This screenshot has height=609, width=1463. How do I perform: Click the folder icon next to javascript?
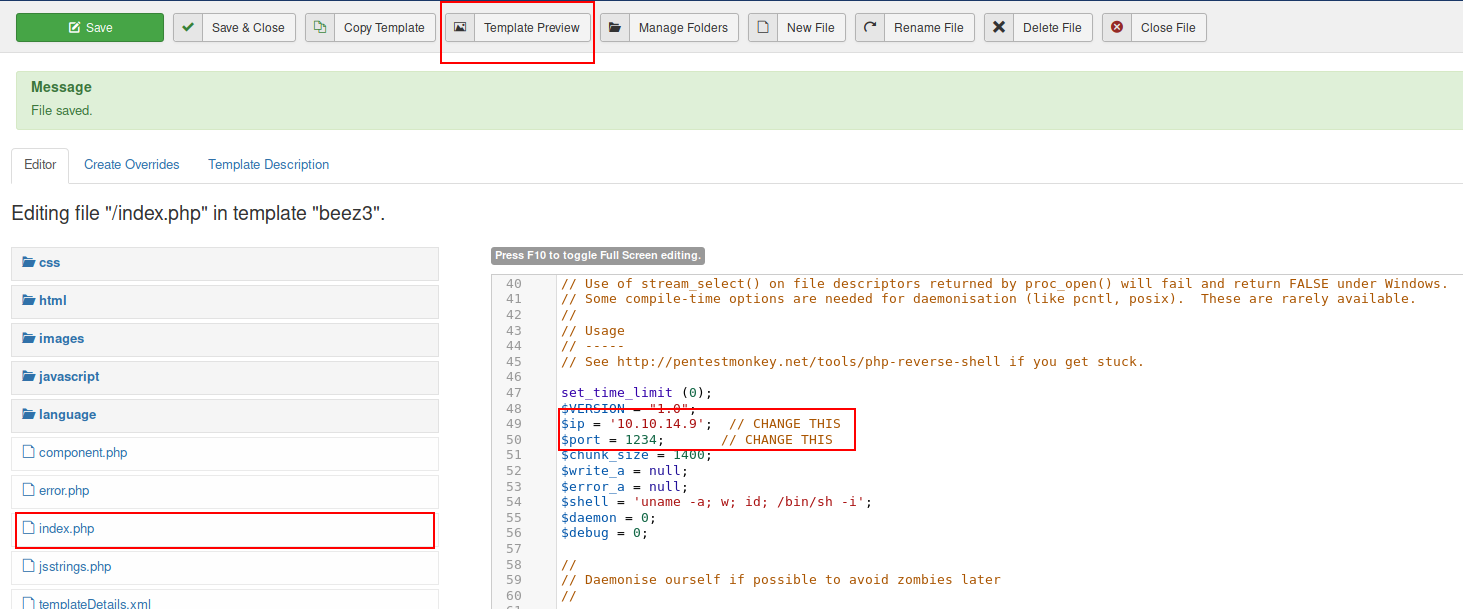pyautogui.click(x=29, y=377)
